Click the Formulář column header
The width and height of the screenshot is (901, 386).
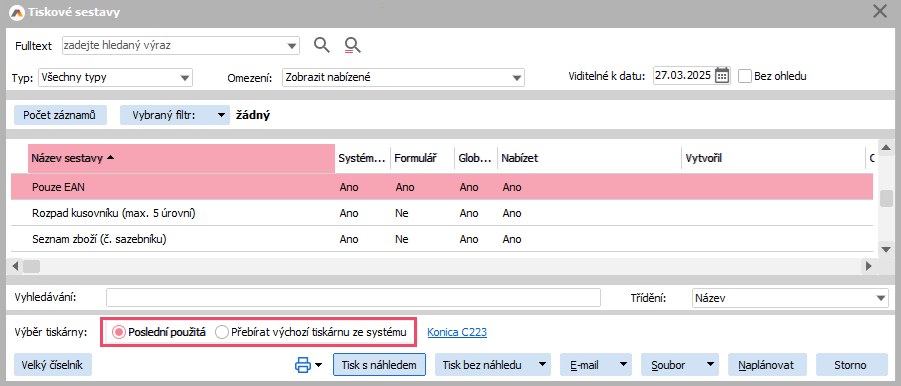point(422,158)
